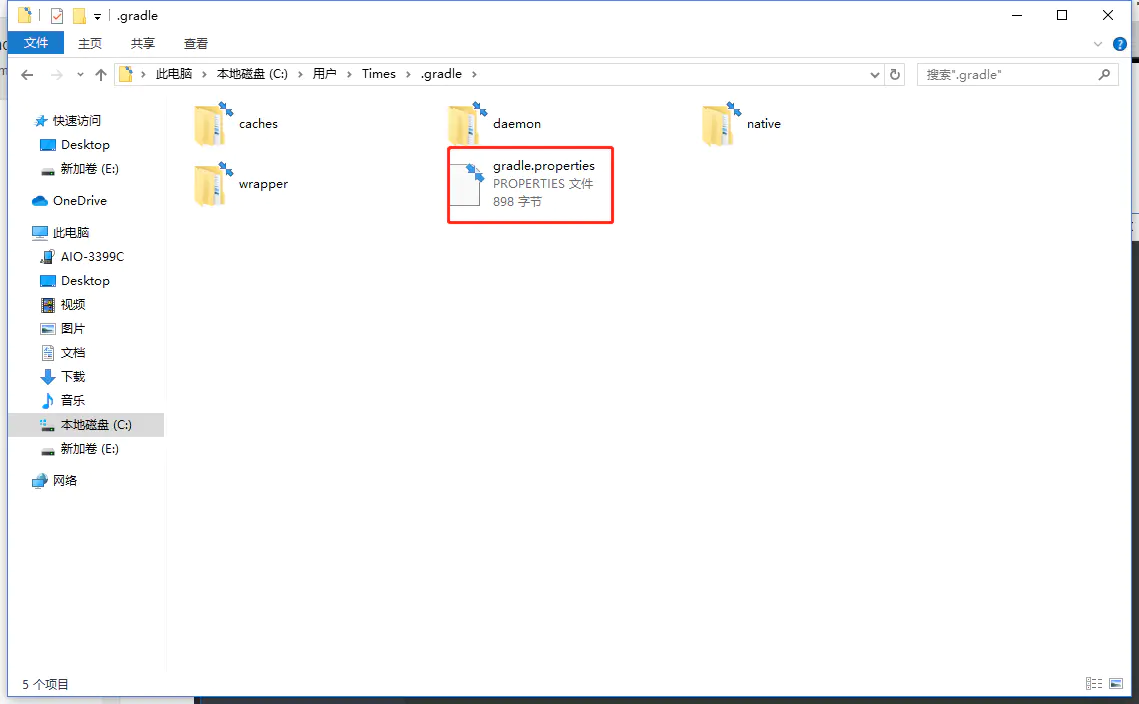Select AIO-3399C device in navigation pane
1139x704 pixels.
coord(92,256)
